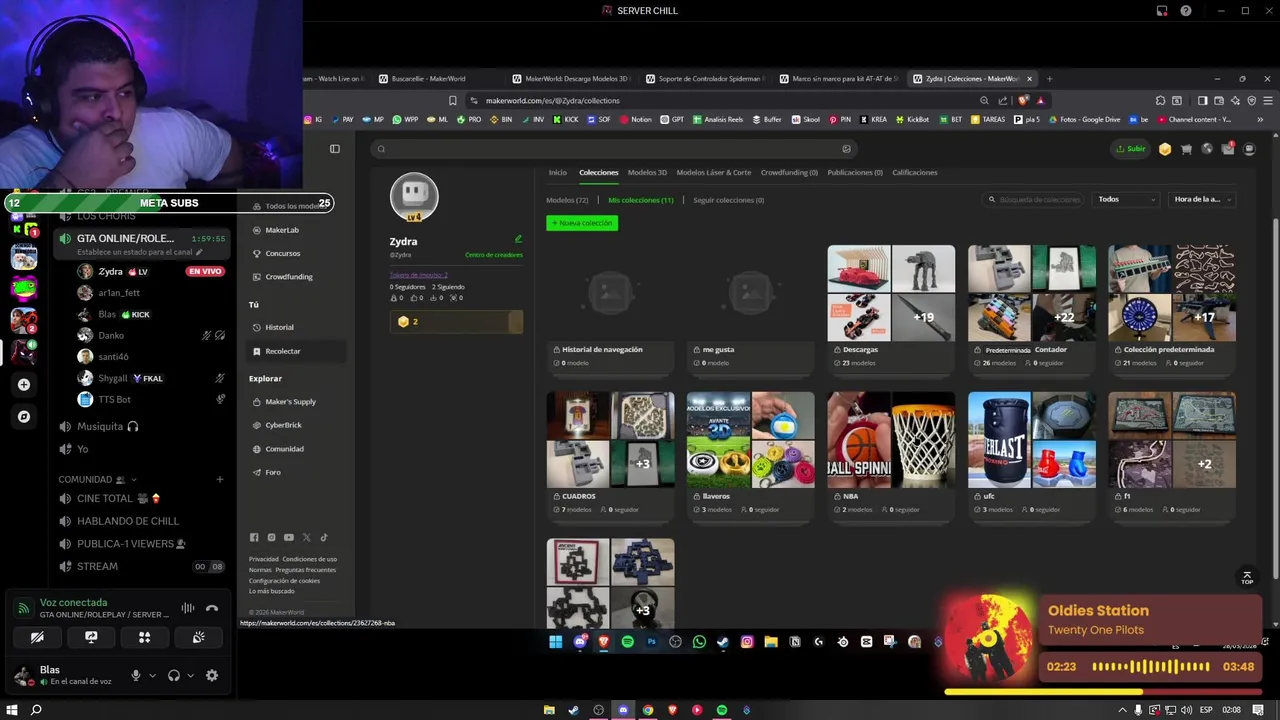Click Brave image search icon in search bar

[846, 149]
